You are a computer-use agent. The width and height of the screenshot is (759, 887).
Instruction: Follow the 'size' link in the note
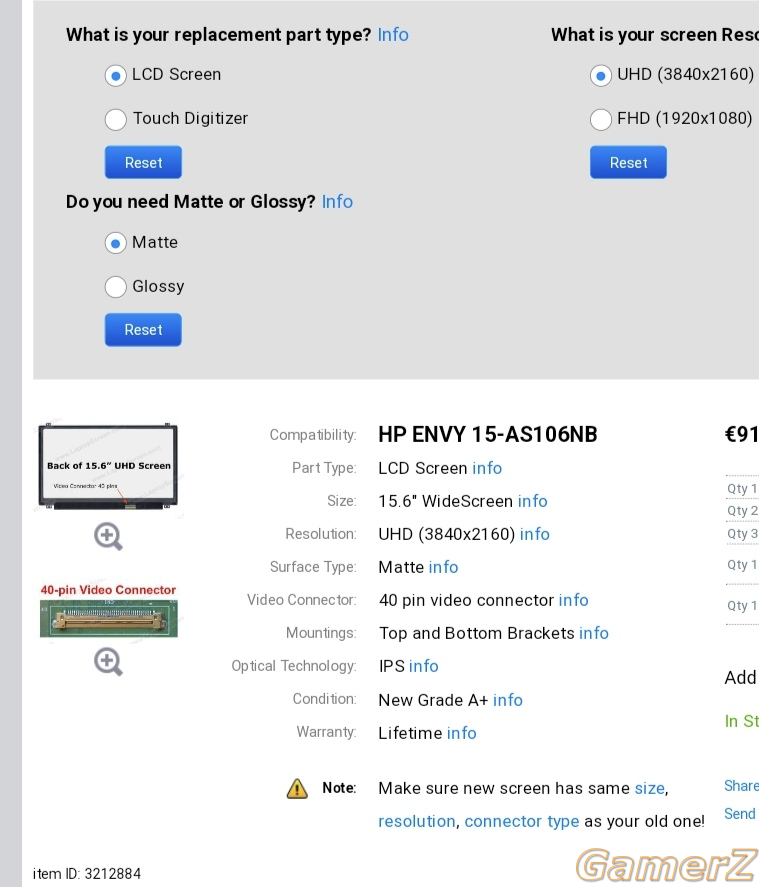point(650,789)
